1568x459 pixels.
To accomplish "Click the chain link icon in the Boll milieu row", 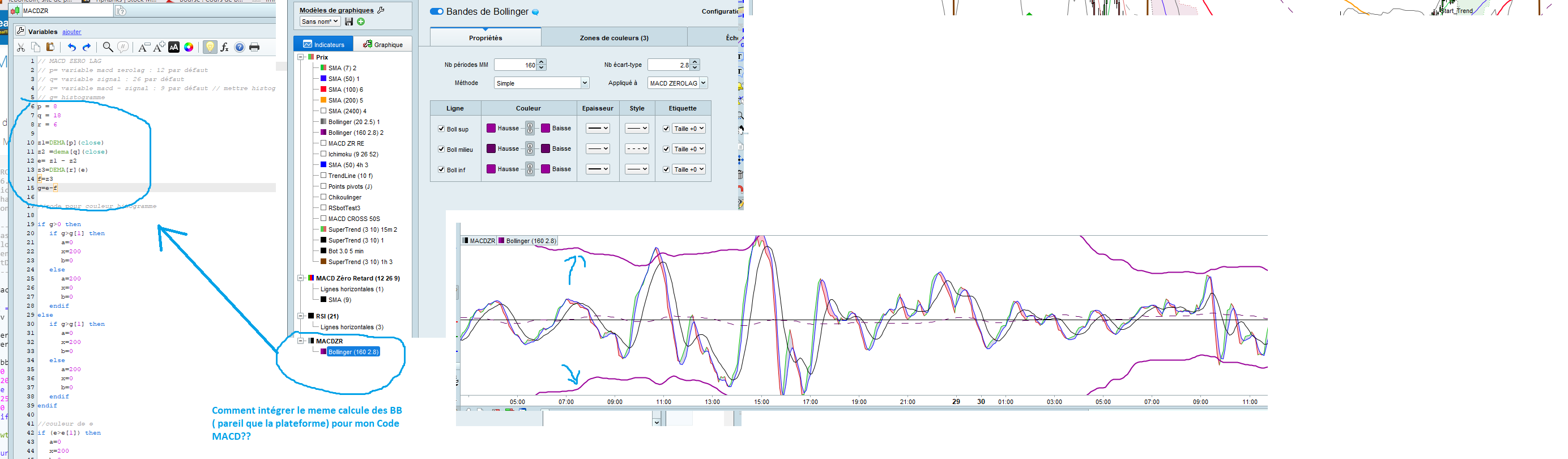I will pos(530,148).
